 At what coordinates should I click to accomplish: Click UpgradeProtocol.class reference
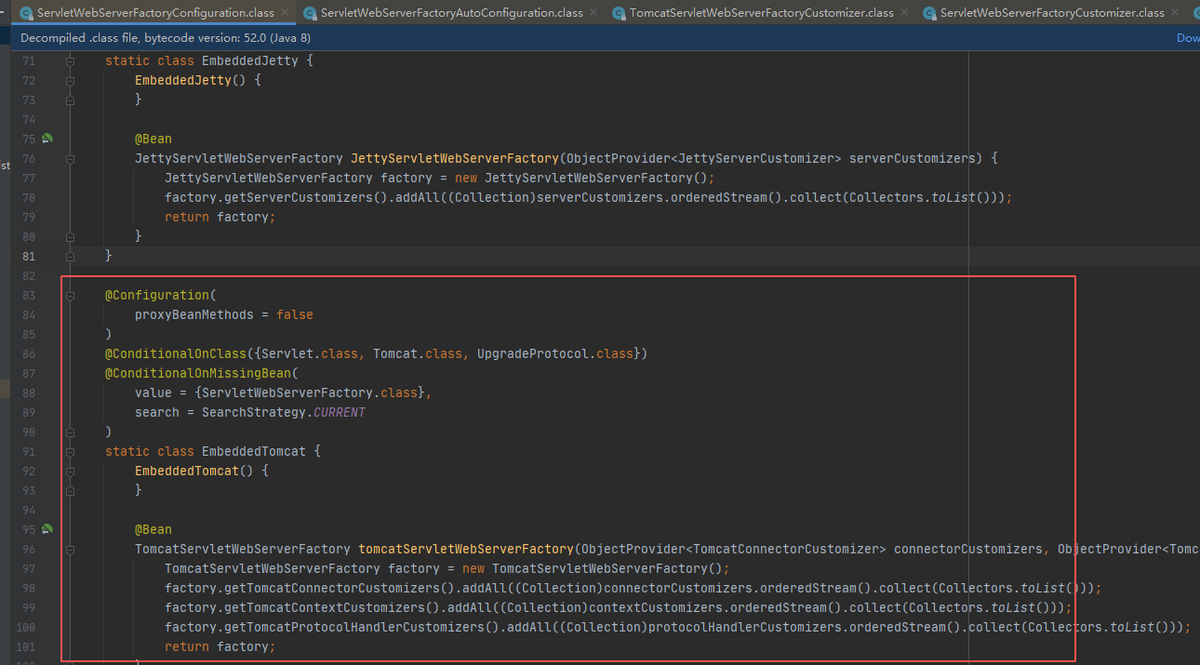coord(555,354)
